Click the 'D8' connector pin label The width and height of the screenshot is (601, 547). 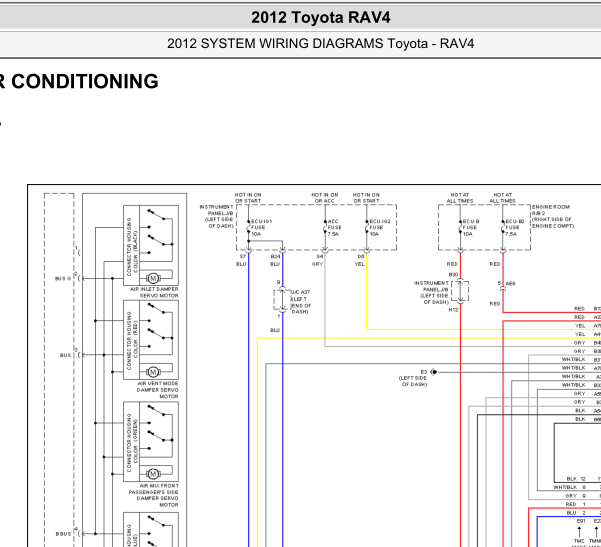tap(361, 256)
